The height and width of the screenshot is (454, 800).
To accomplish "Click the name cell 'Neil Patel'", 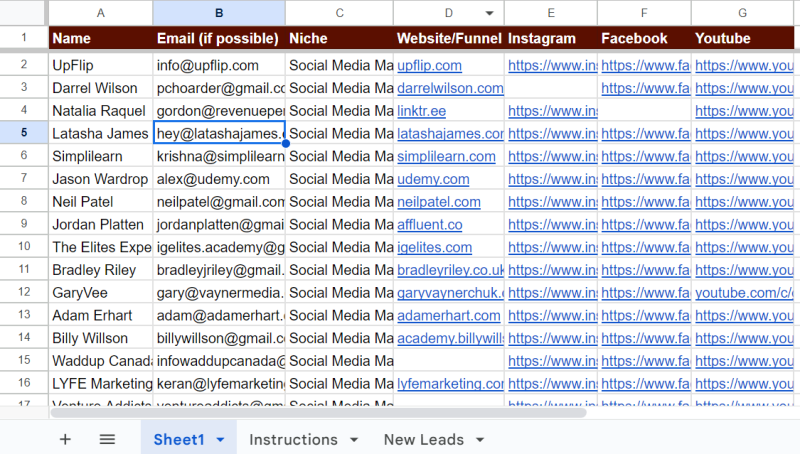I will pyautogui.click(x=101, y=201).
